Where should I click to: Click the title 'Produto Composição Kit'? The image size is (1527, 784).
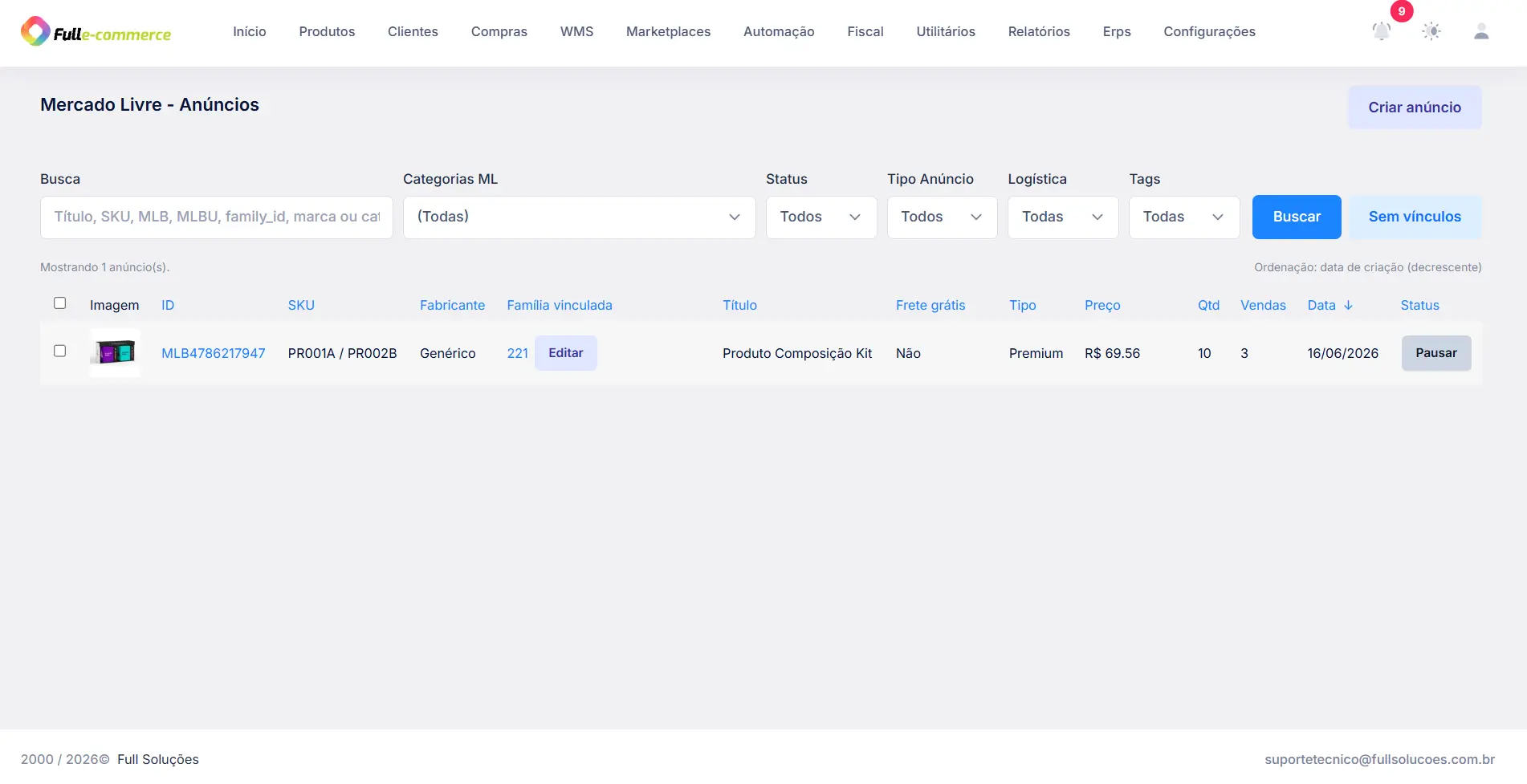pyautogui.click(x=797, y=353)
